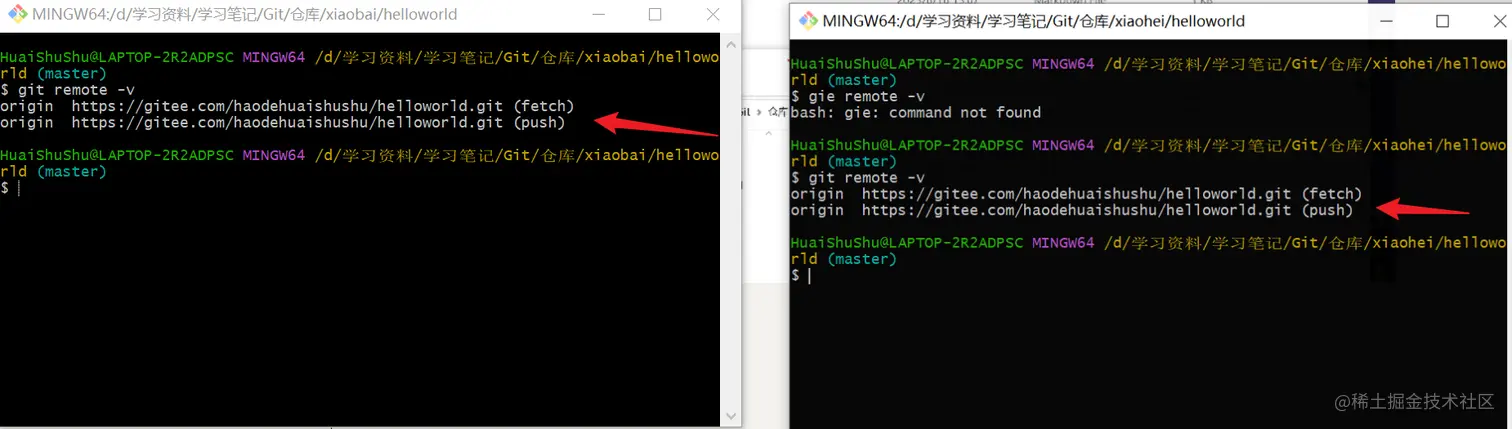The image size is (1512, 429).
Task: Click the origin (push) line in the xiaobai terminal
Action: point(283,122)
